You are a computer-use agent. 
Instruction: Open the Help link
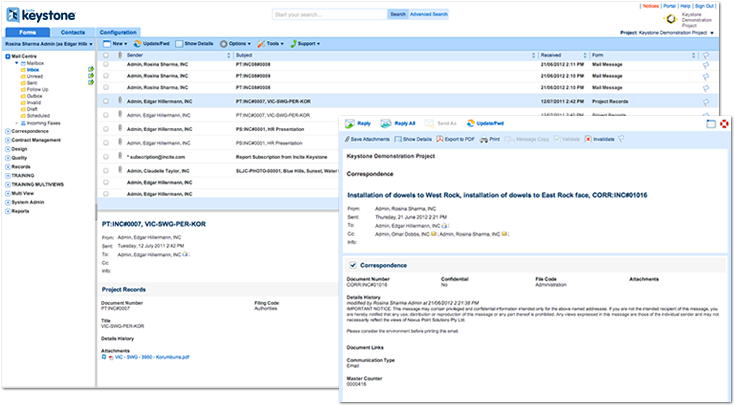click(x=685, y=6)
